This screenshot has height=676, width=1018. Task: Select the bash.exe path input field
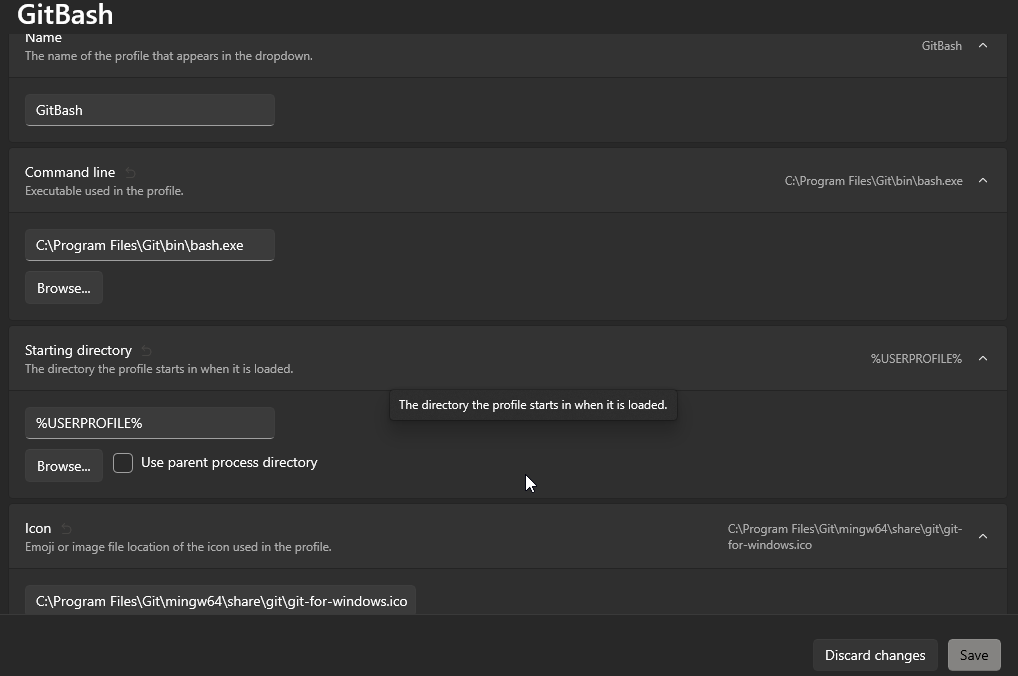click(149, 244)
